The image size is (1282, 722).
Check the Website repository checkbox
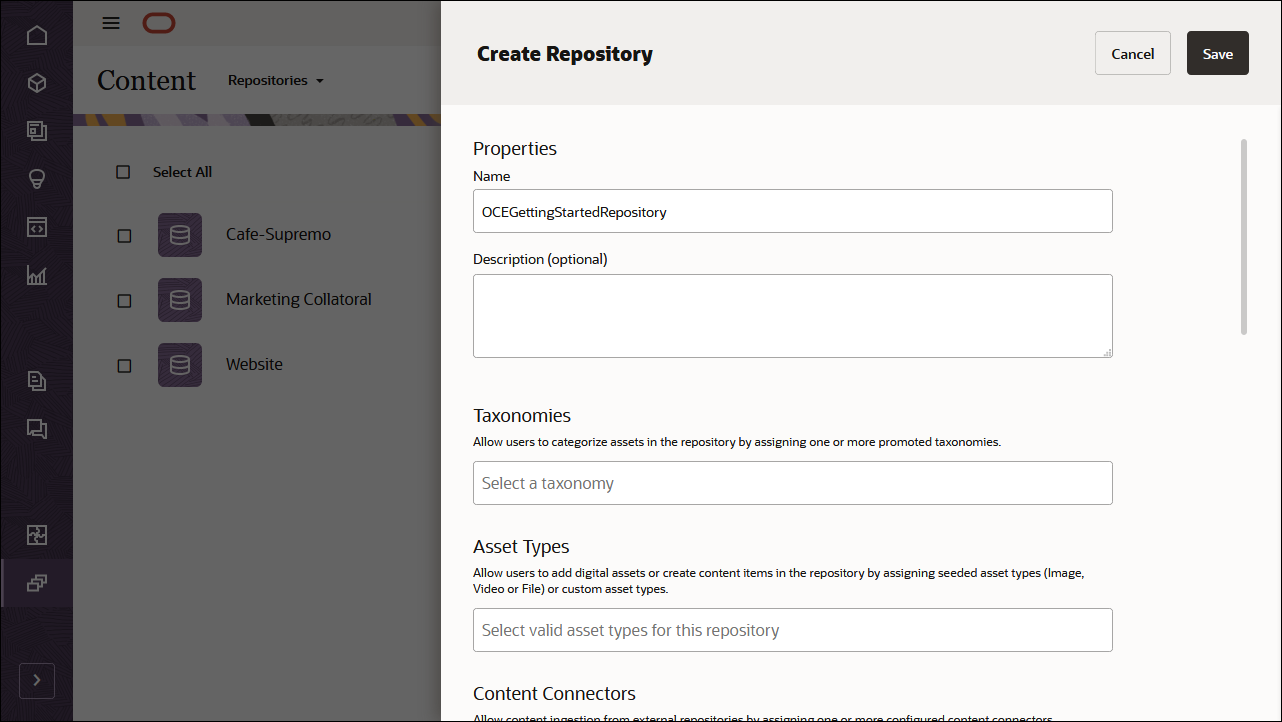pos(124,365)
